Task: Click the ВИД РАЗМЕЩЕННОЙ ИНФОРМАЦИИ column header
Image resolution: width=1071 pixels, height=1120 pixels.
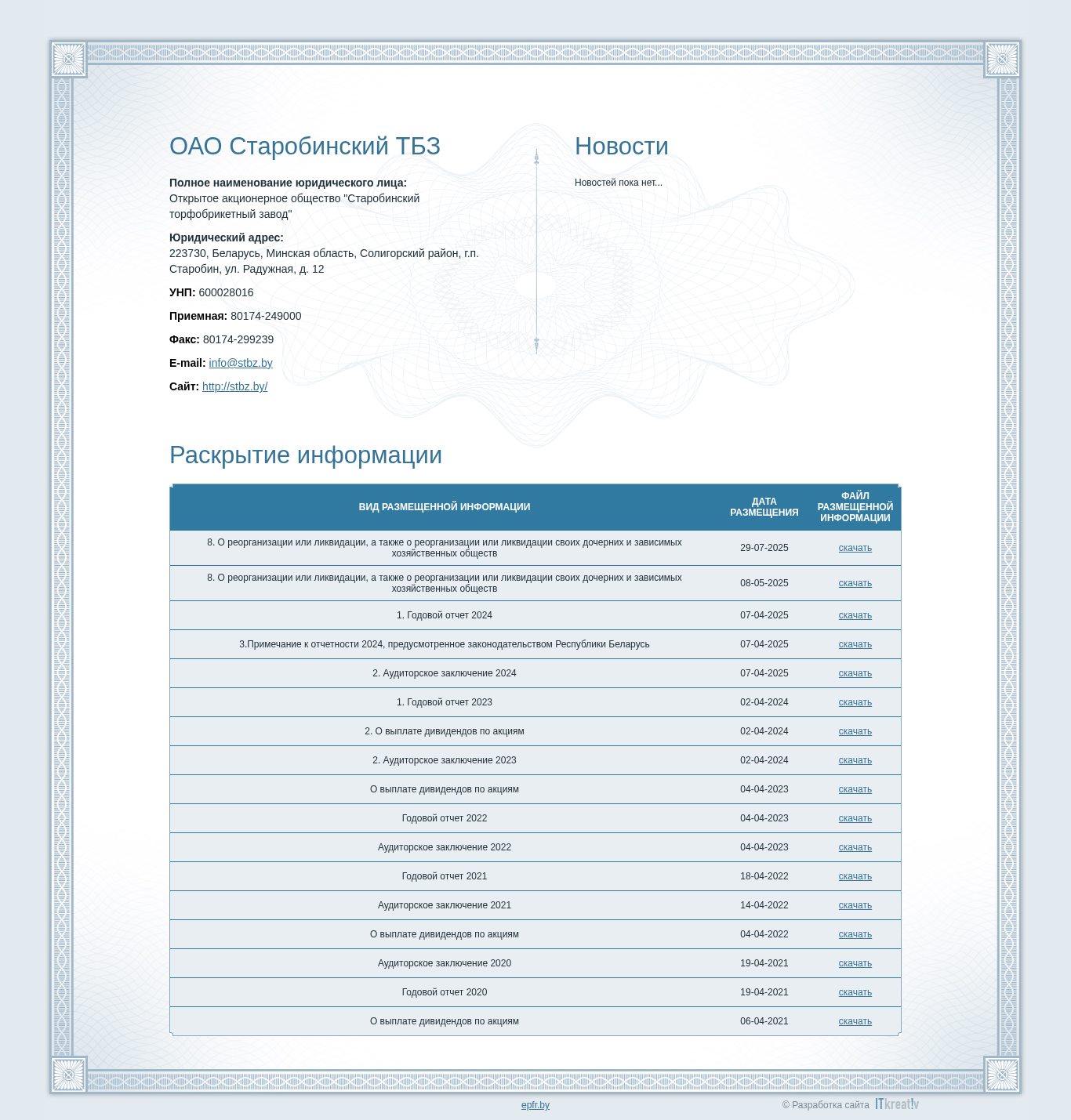Action: point(445,507)
